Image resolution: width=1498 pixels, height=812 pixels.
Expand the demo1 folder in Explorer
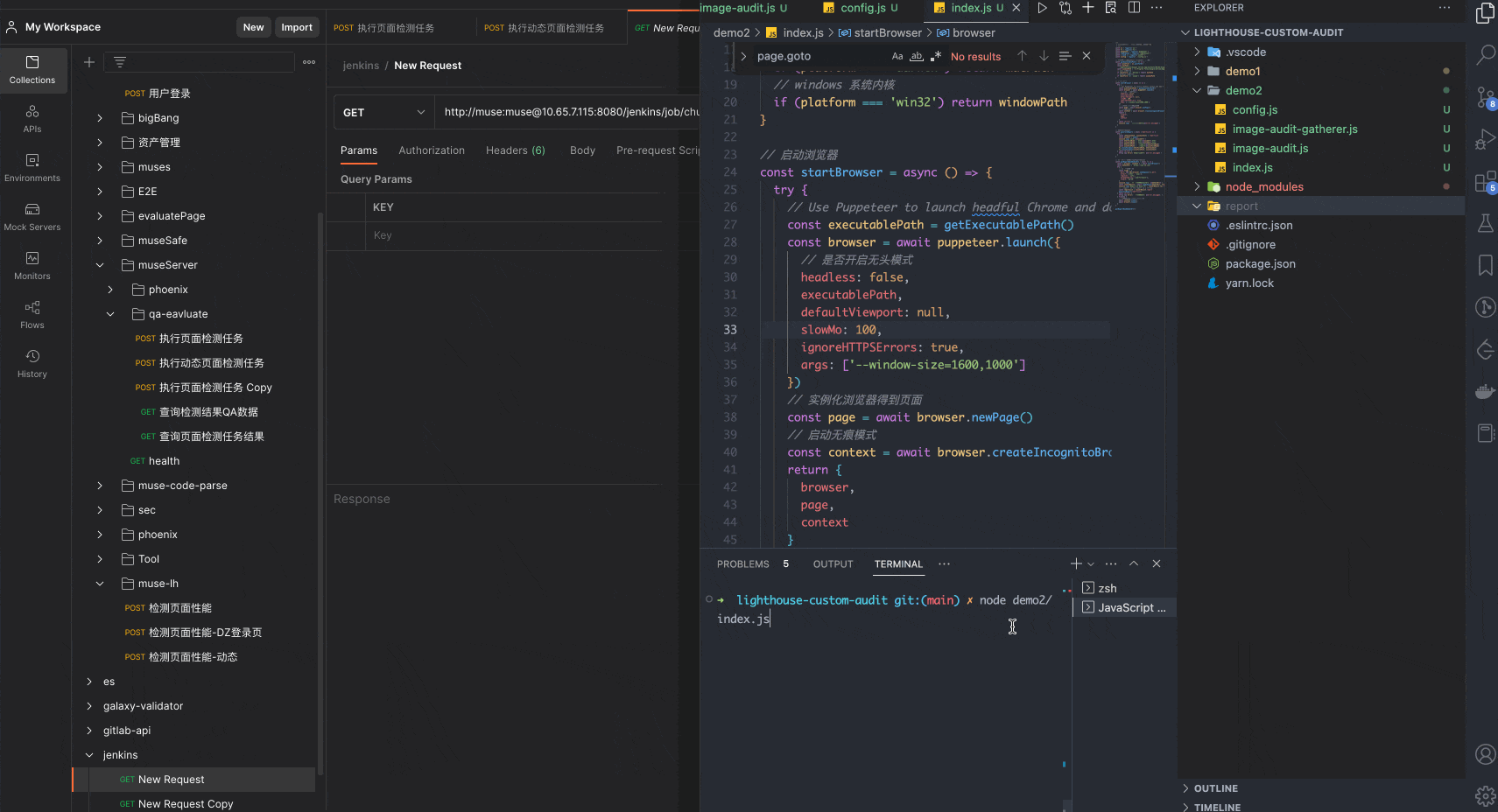1197,71
